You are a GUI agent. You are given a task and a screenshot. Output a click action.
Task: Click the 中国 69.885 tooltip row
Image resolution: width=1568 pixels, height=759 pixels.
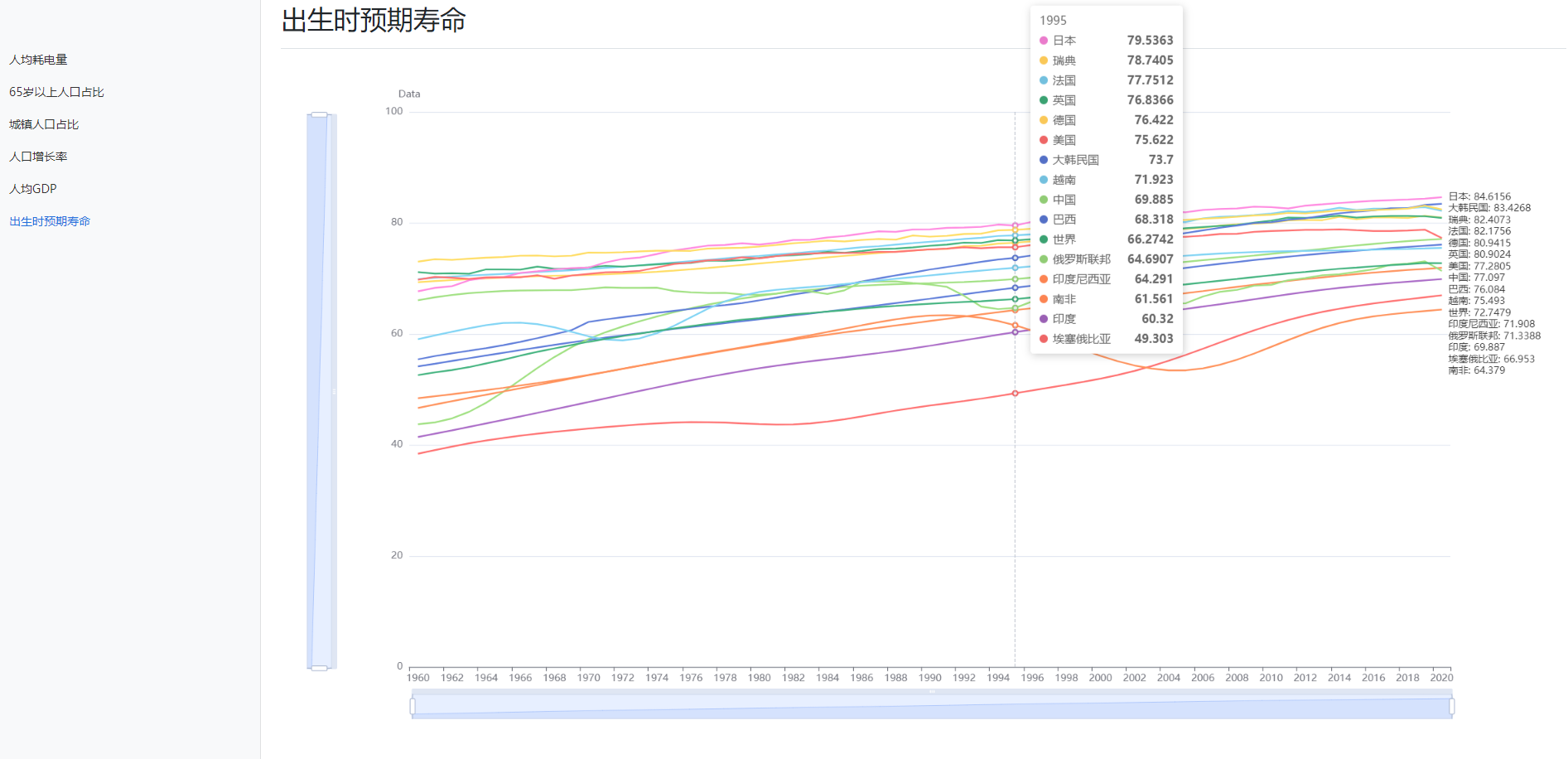[x=1107, y=200]
